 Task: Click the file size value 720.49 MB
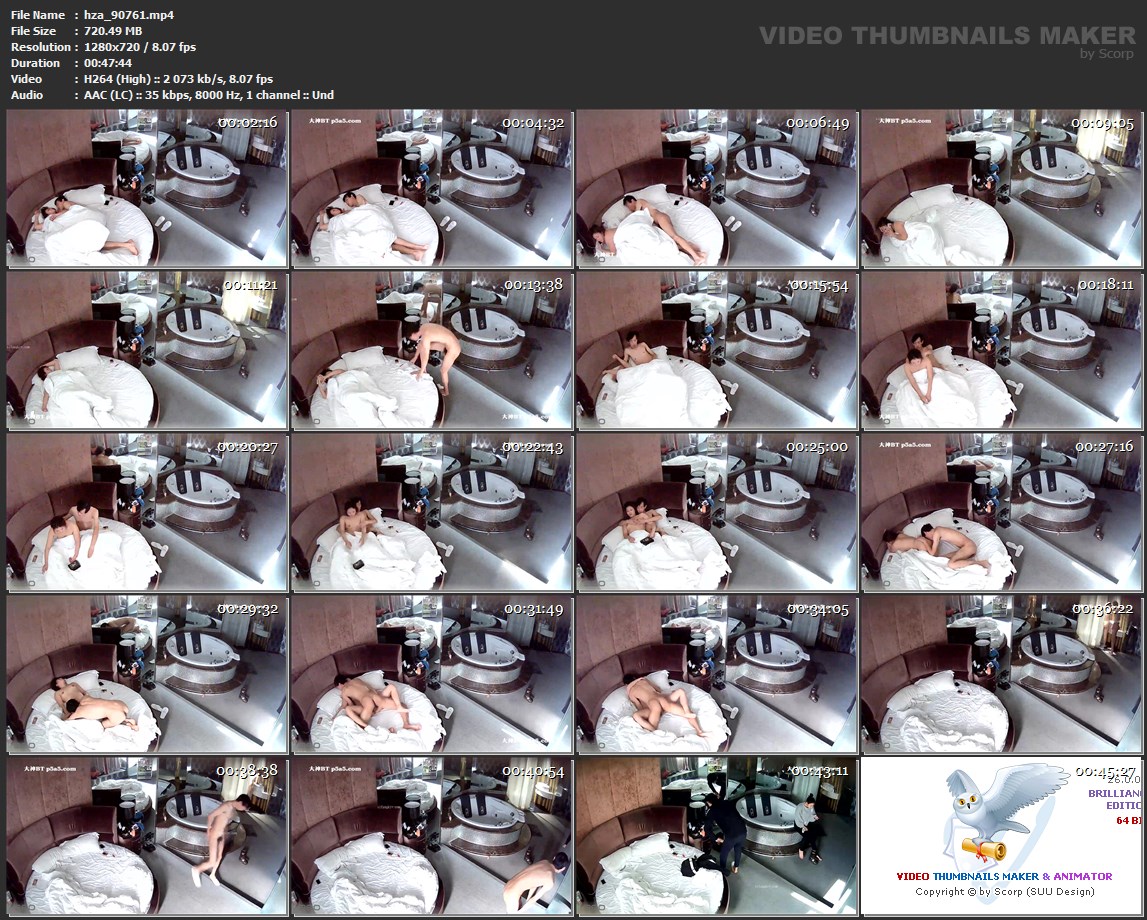click(113, 31)
